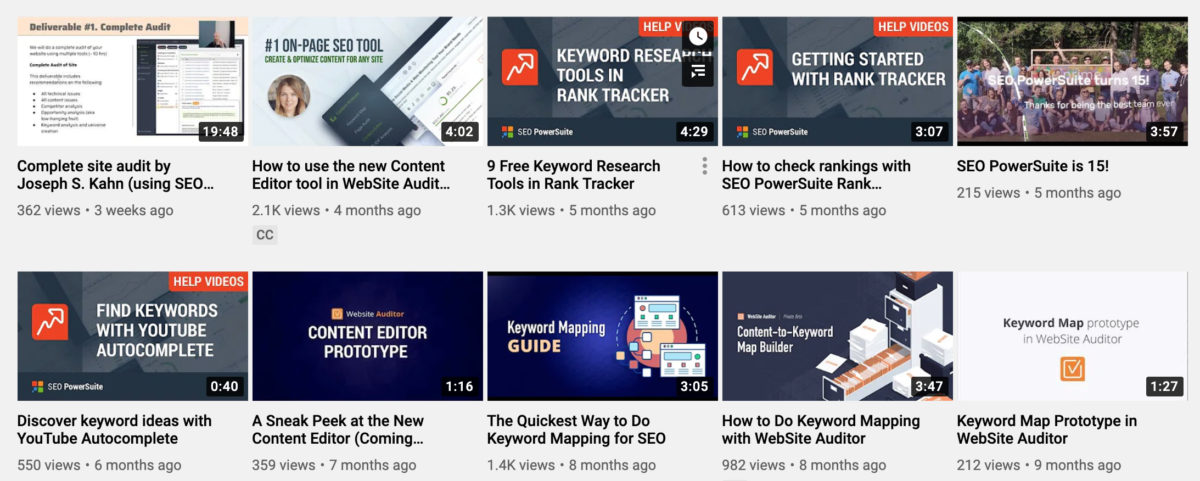Open the Content-to-Keyword Map Builder thumbnail

pyautogui.click(x=837, y=336)
